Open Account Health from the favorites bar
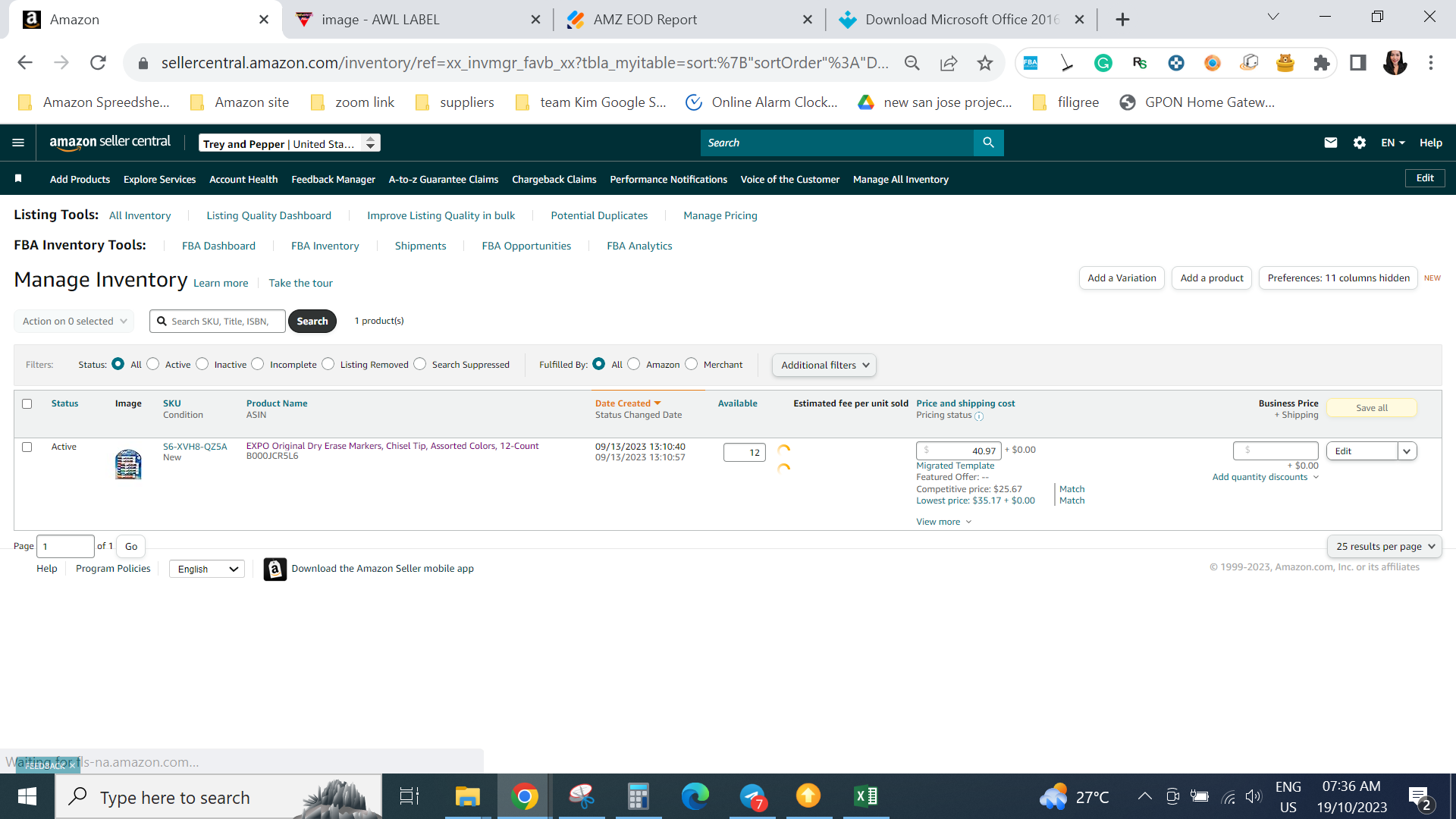The height and width of the screenshot is (819, 1456). coord(243,180)
